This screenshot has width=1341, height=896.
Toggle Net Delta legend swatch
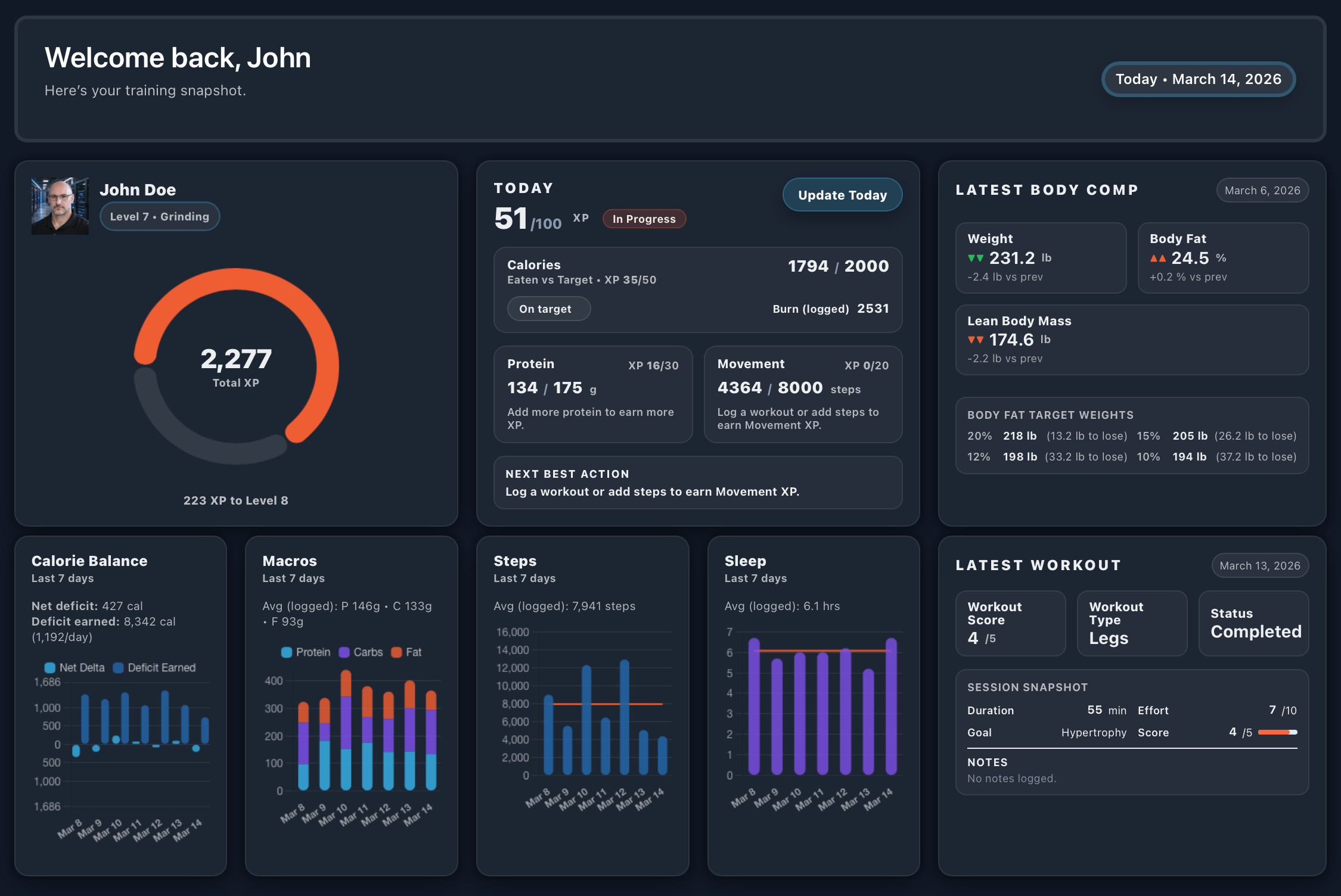(50, 668)
